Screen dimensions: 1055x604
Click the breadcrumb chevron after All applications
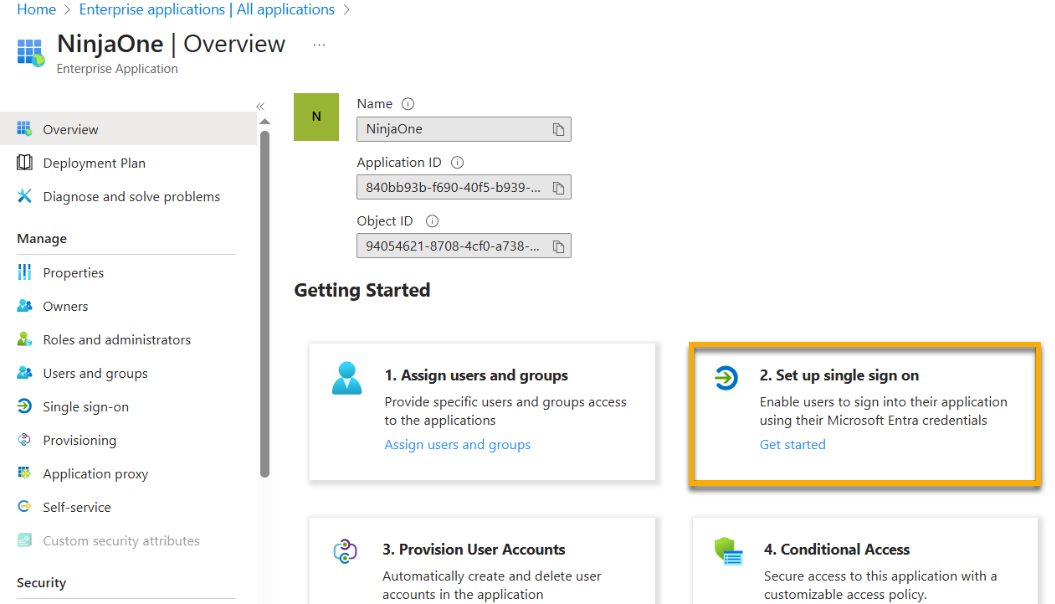coord(347,9)
